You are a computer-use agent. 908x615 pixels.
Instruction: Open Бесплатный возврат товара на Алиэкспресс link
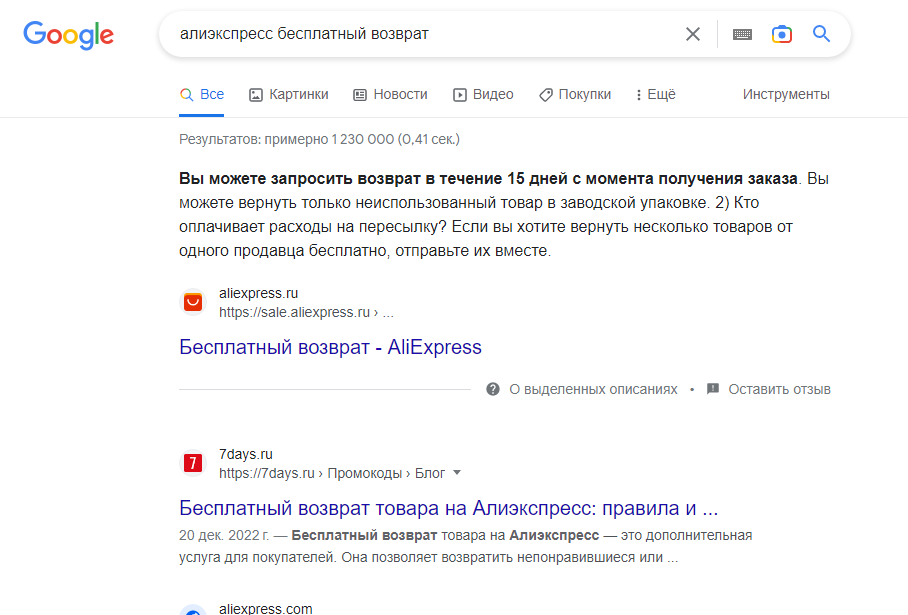(448, 508)
